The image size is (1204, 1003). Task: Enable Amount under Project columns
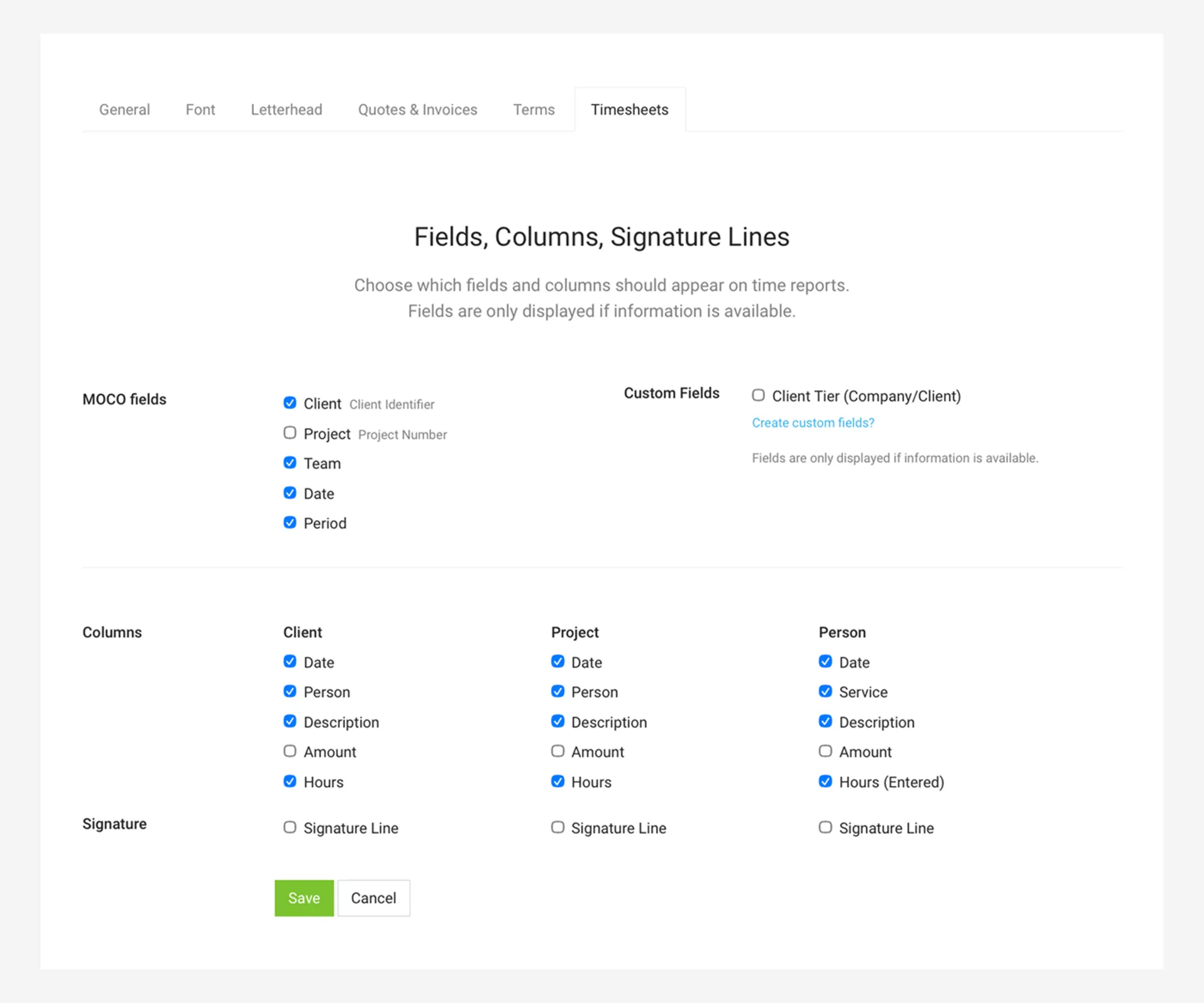click(558, 751)
